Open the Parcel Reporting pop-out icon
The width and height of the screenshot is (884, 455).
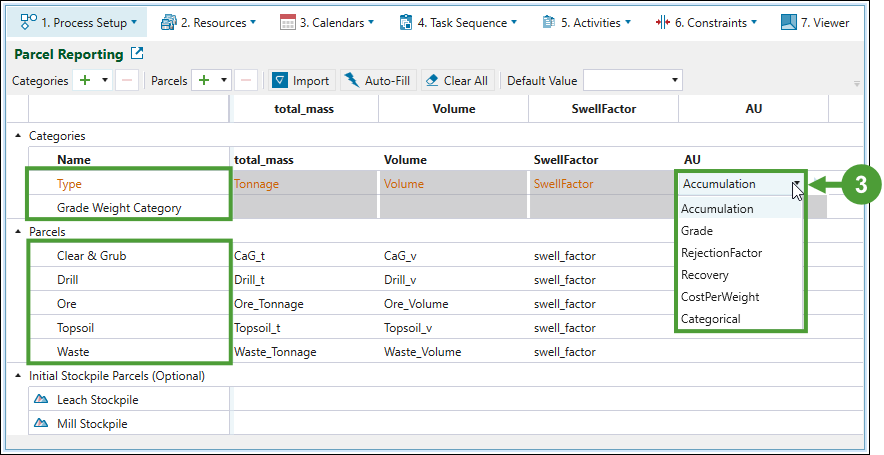[137, 54]
